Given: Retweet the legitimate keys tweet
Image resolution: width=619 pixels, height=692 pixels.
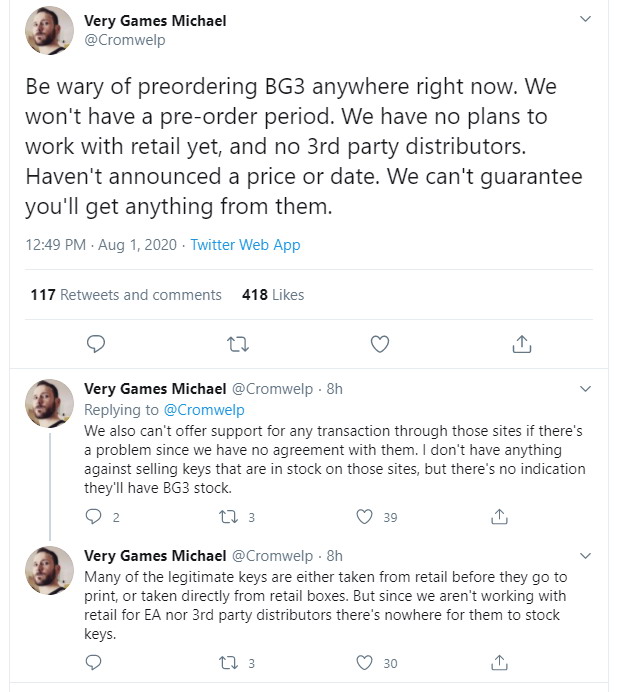Looking at the screenshot, I should pyautogui.click(x=229, y=663).
